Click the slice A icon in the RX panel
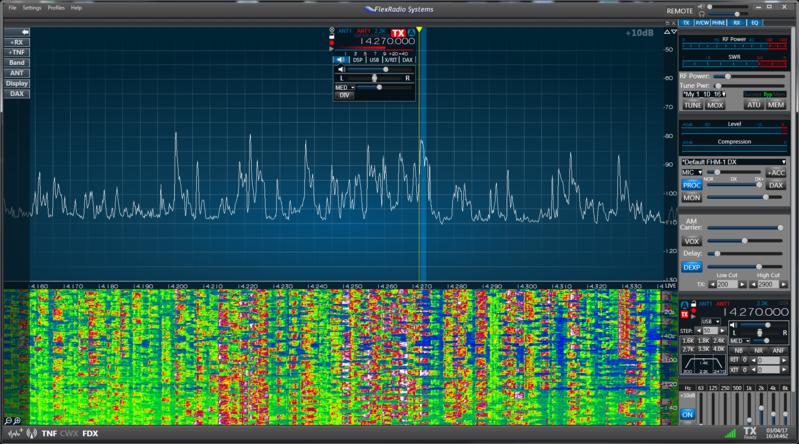Screen dimensions: 799x444 tap(685, 305)
